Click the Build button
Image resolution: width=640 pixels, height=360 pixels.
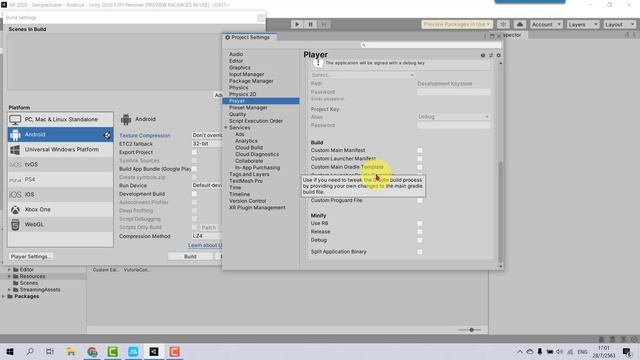(190, 257)
